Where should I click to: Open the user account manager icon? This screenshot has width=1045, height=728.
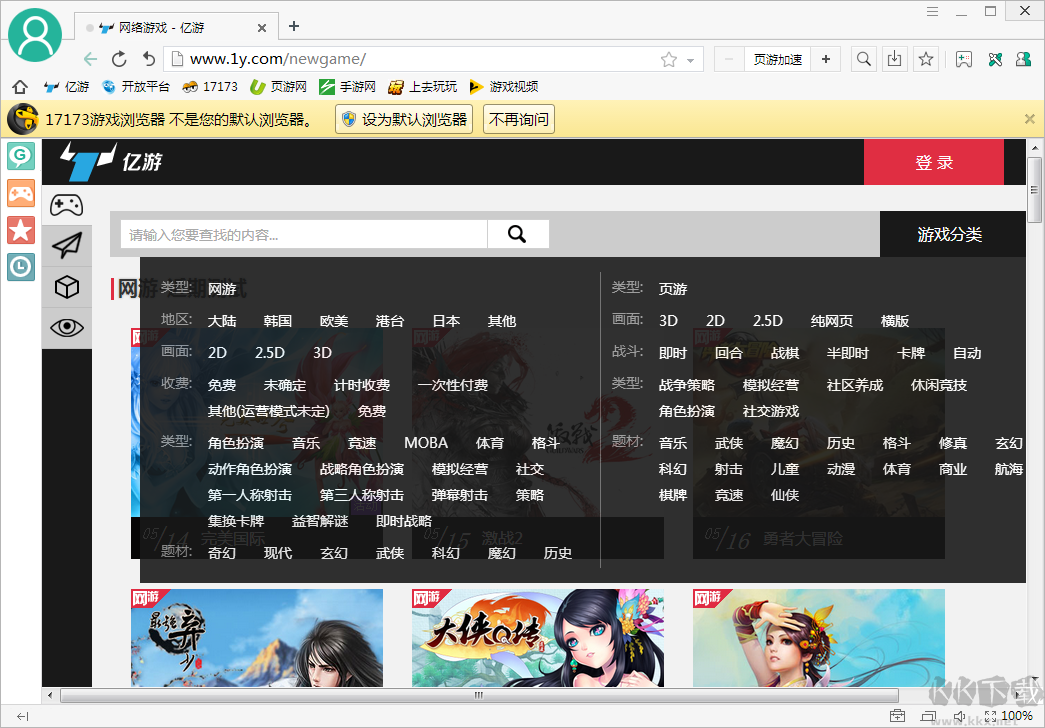point(1023,59)
